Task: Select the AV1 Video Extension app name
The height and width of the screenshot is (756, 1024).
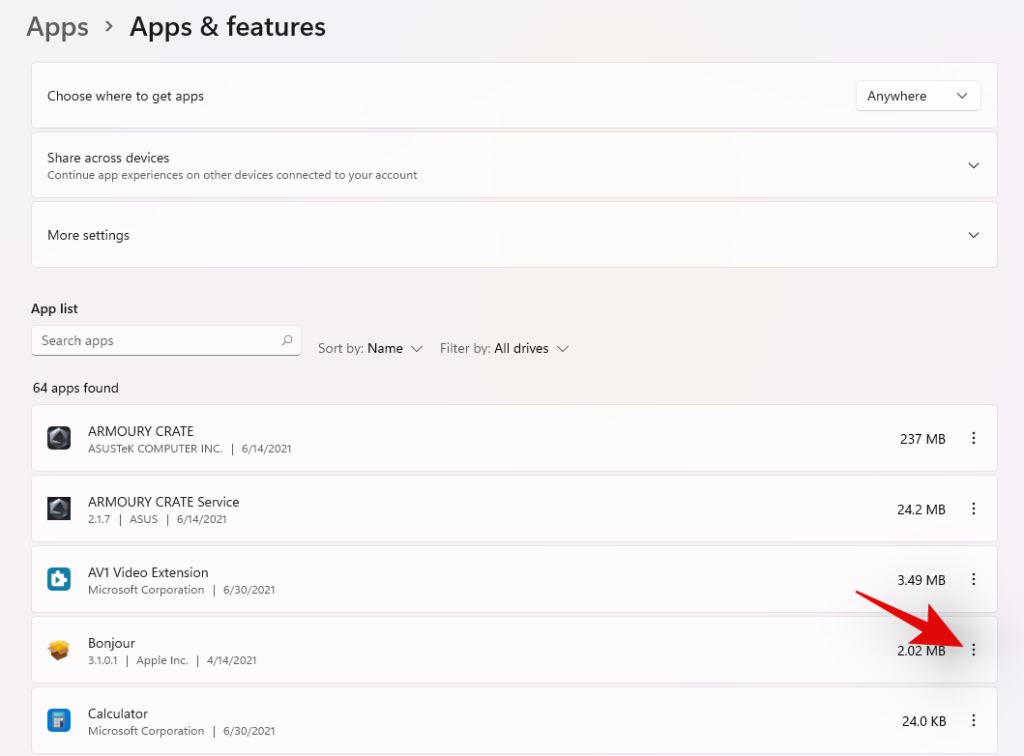Action: coord(148,572)
